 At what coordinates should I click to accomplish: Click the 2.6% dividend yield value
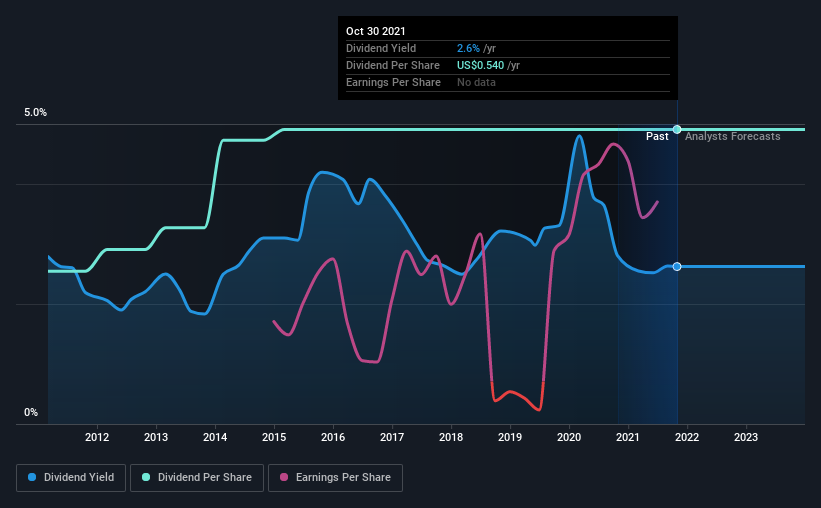click(x=468, y=48)
